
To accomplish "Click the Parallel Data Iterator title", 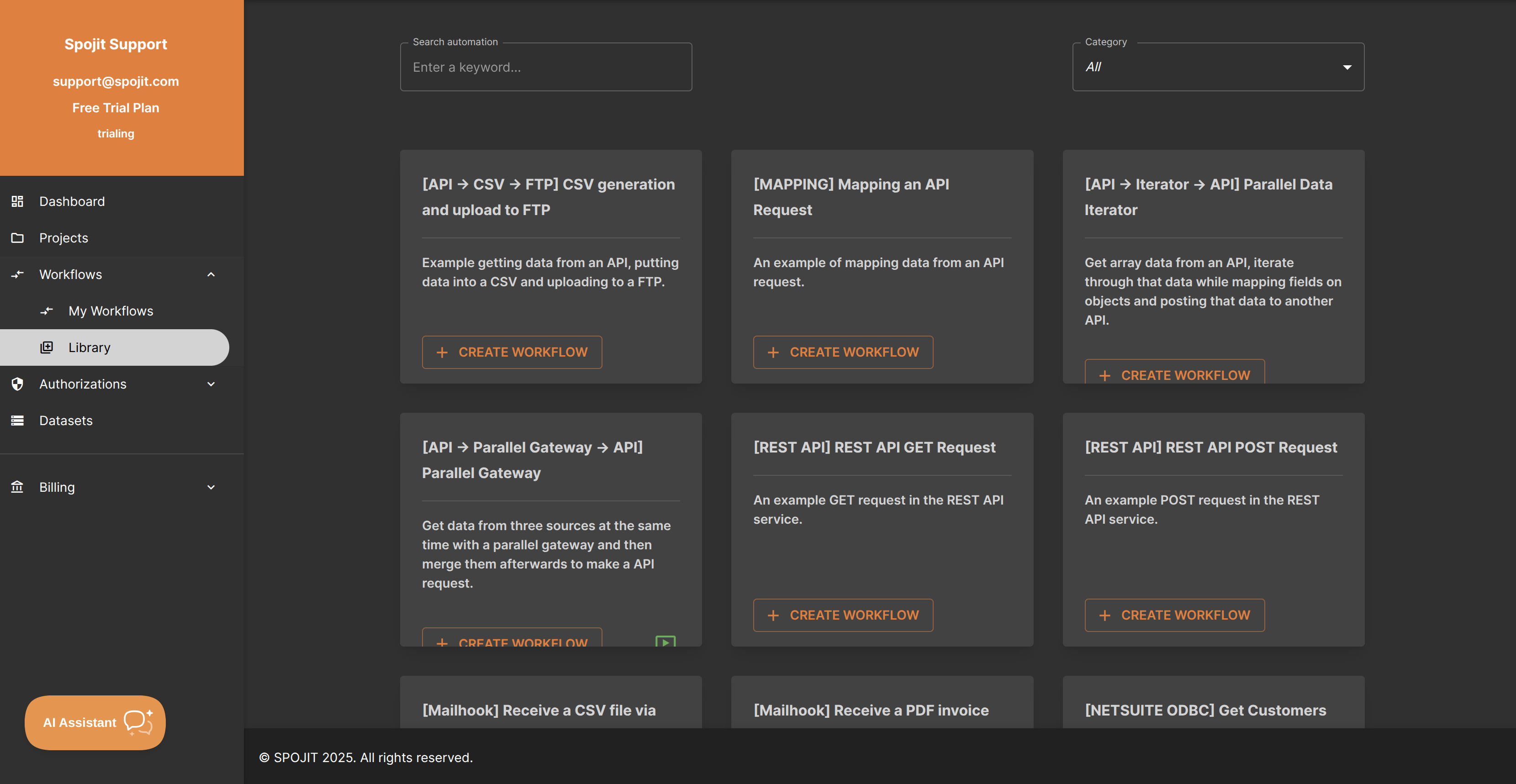I will [x=1208, y=197].
